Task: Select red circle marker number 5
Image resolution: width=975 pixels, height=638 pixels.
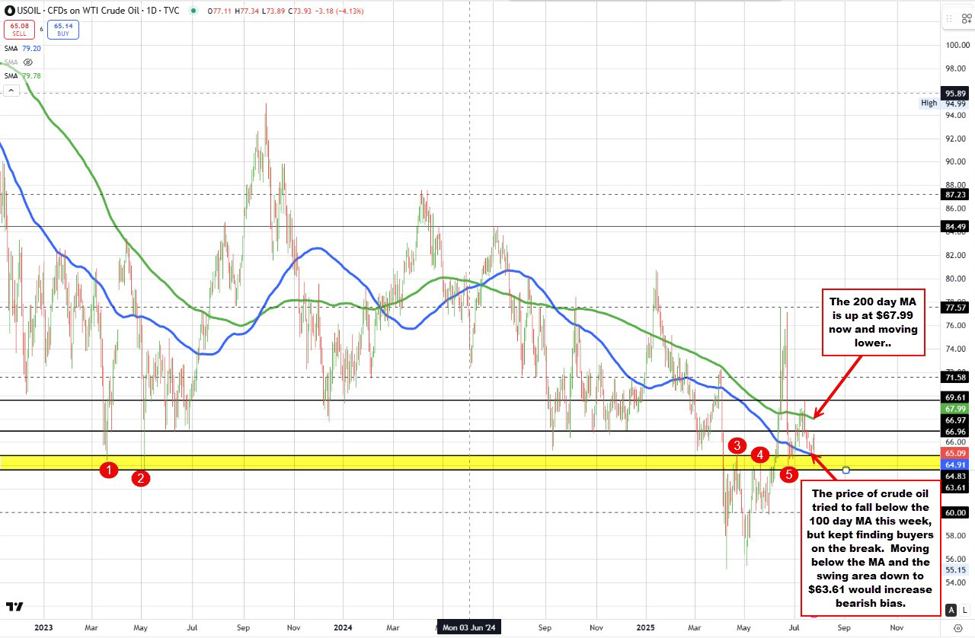Action: 790,474
